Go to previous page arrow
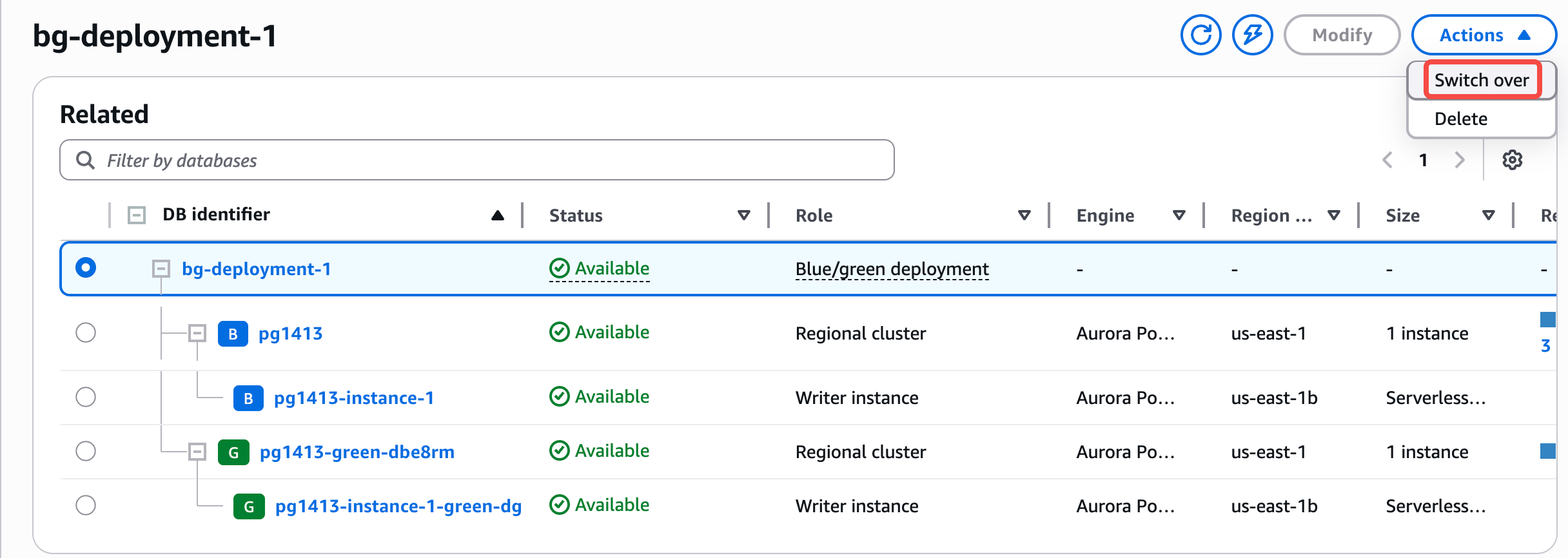 (x=1387, y=160)
